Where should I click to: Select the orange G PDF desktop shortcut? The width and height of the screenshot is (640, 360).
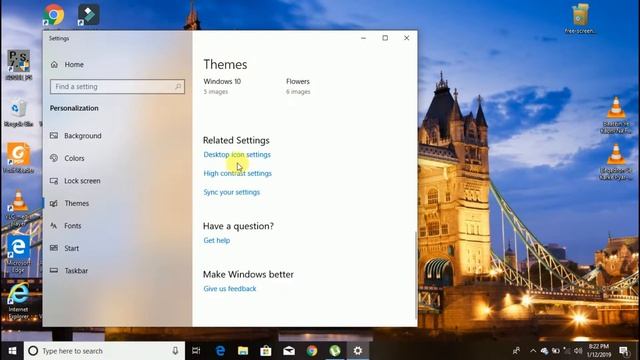(x=18, y=158)
